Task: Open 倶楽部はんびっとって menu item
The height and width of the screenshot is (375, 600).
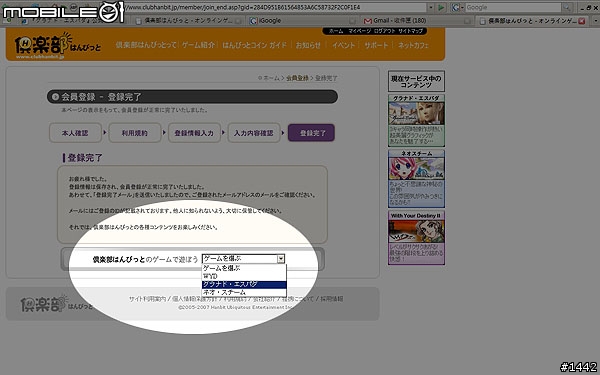Action: coord(146,45)
